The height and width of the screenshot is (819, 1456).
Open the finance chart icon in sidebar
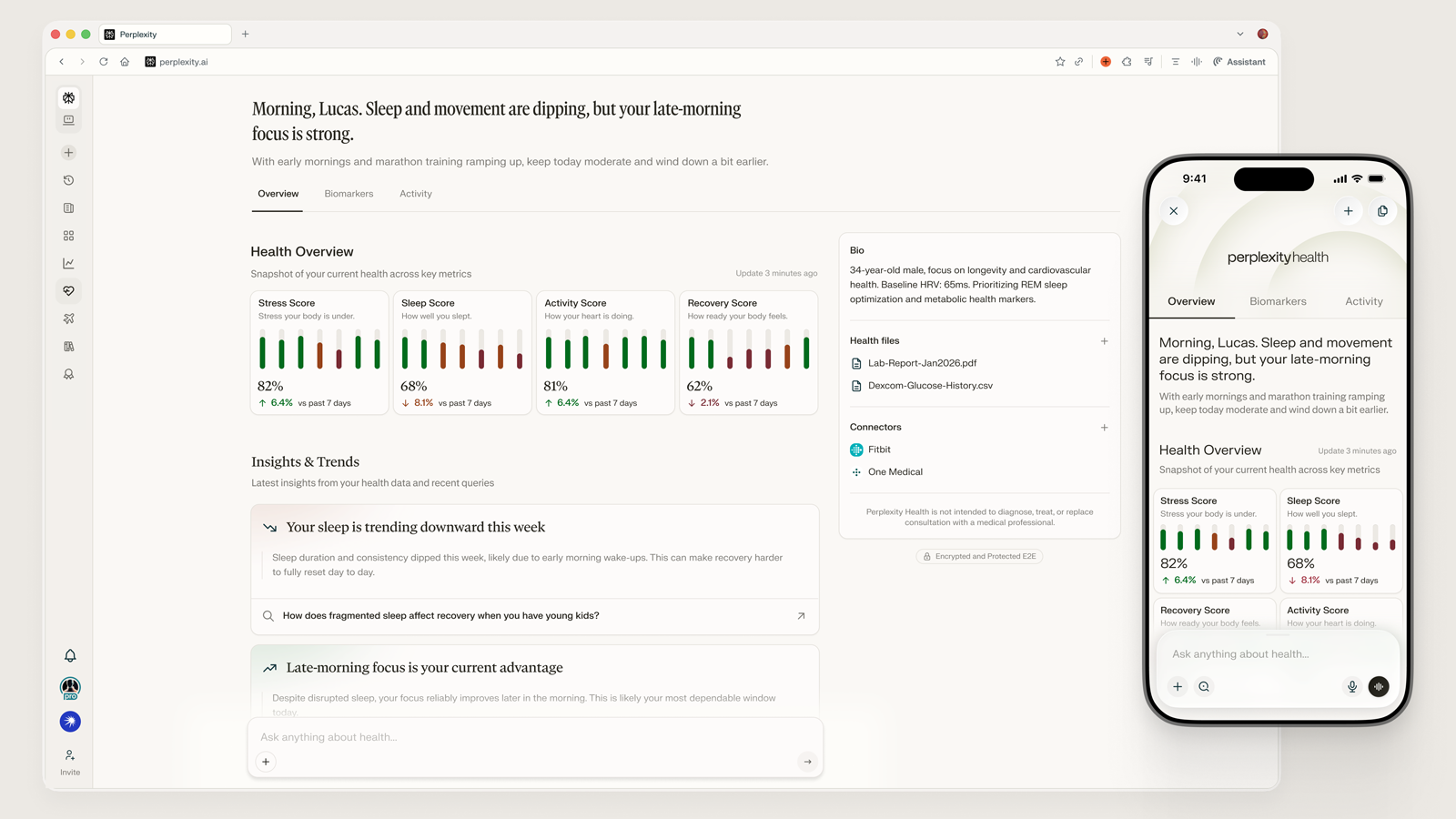[69, 263]
